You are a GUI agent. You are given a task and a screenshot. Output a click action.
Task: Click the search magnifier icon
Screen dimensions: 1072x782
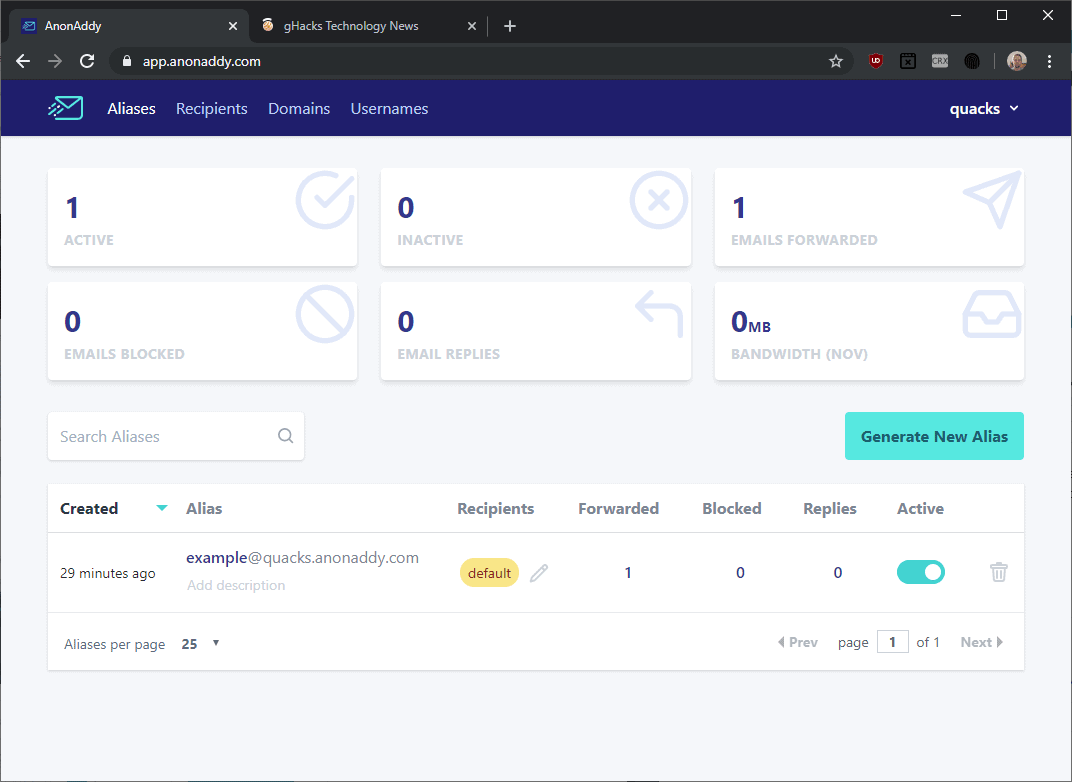[285, 436]
